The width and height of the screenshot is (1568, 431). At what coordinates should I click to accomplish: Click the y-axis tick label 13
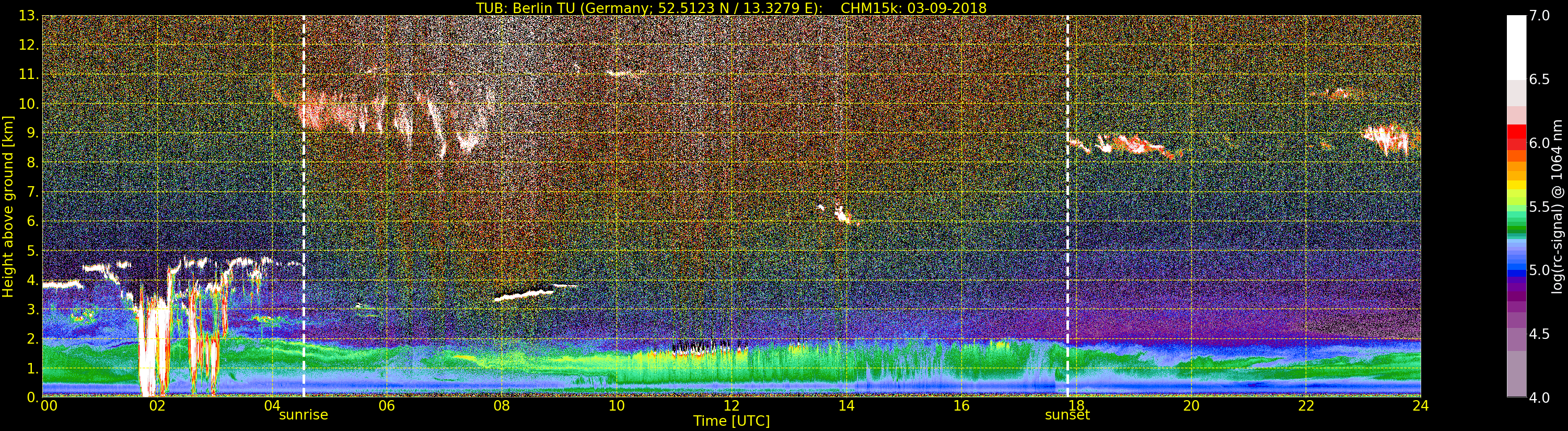click(28, 16)
